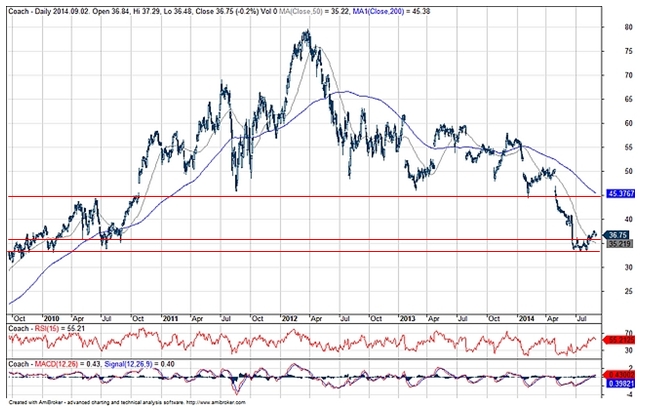This screenshot has height=408, width=645.
Task: Click the 2012 year label on time axis
Action: pyautogui.click(x=289, y=319)
